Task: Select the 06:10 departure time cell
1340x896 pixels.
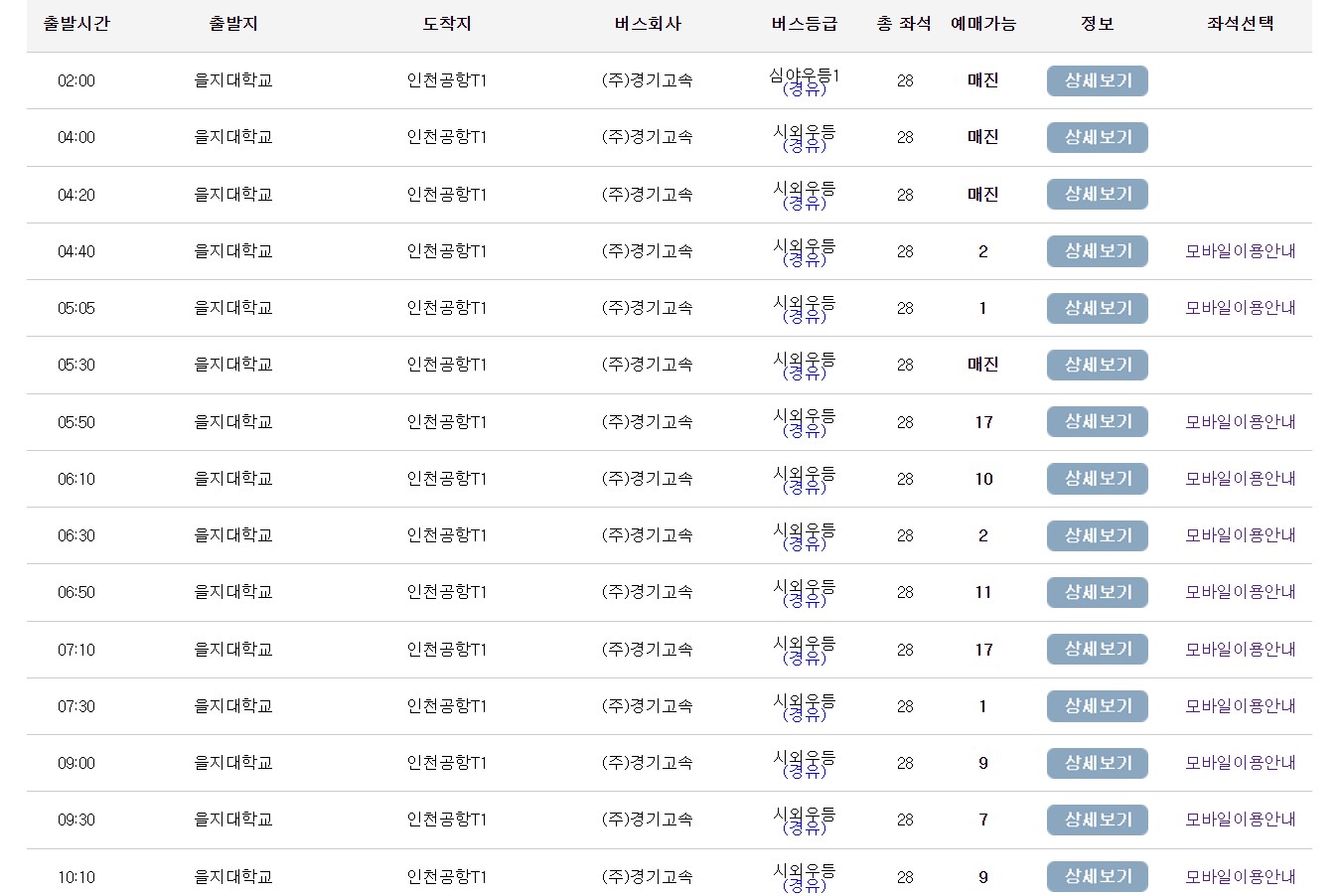Action: point(76,479)
